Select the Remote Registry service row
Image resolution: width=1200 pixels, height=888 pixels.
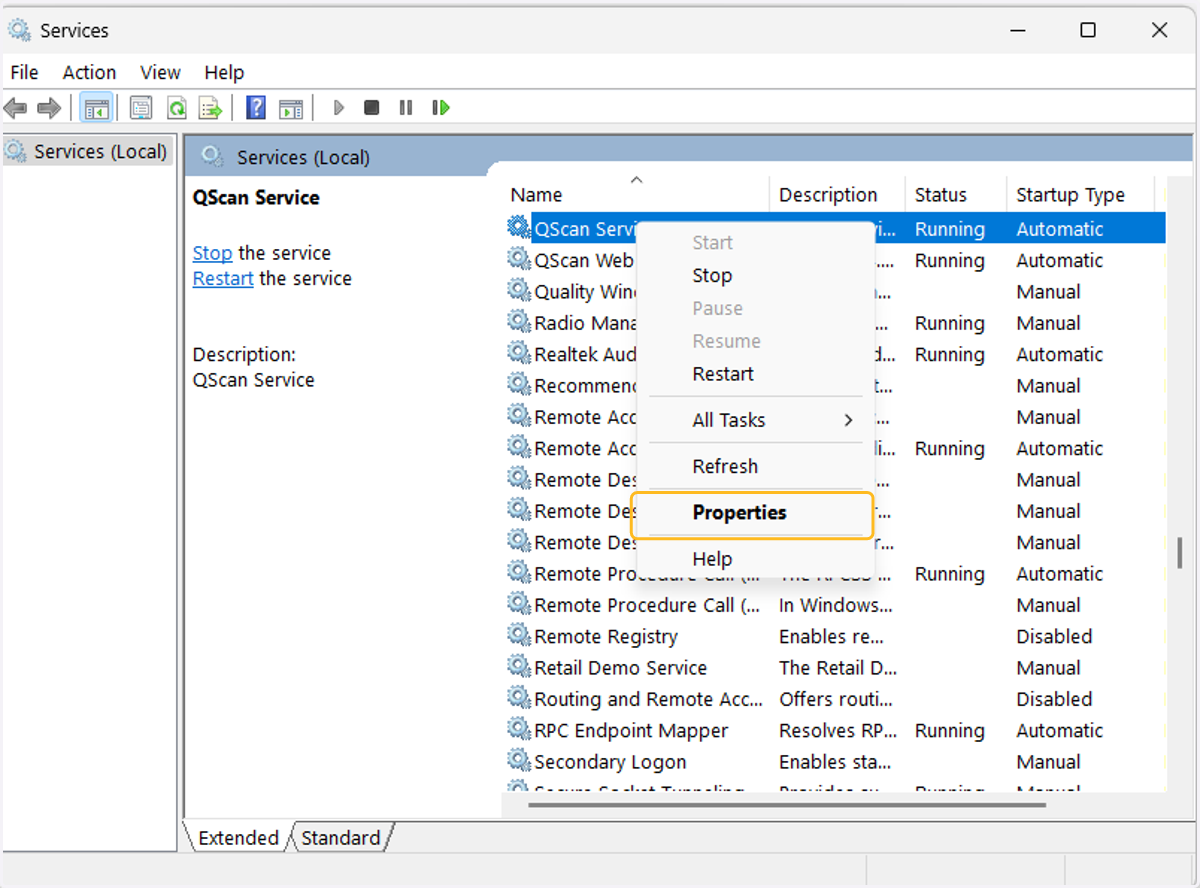(834, 636)
